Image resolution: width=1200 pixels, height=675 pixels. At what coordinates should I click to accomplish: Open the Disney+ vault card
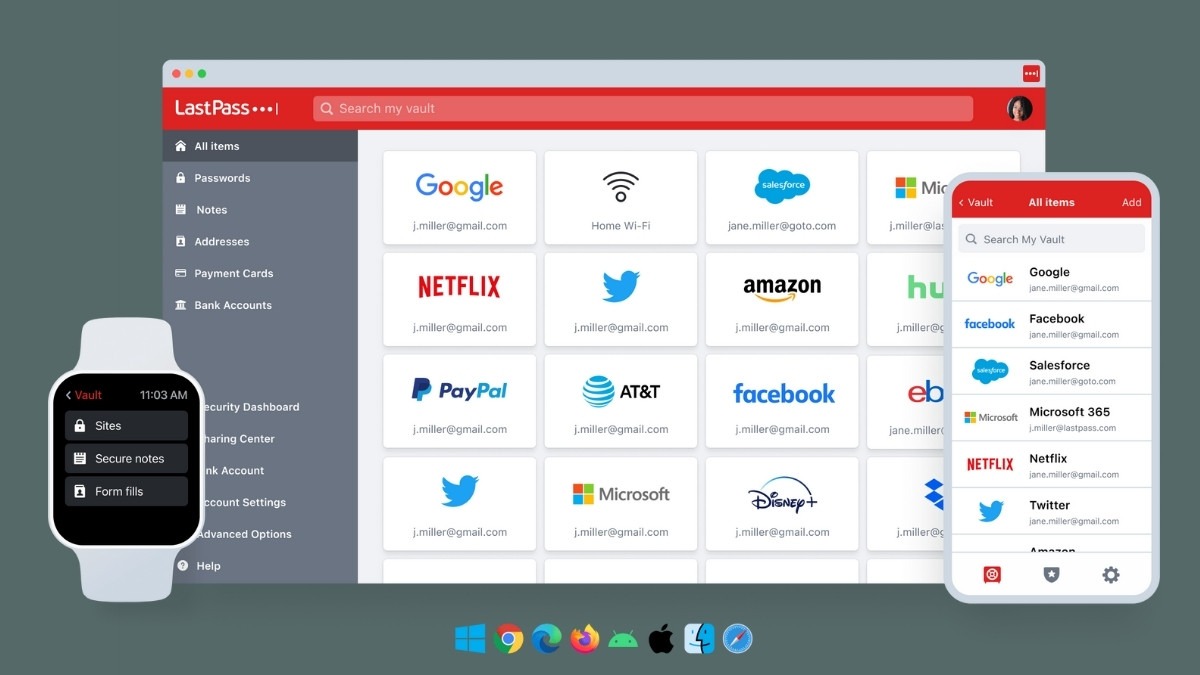782,503
